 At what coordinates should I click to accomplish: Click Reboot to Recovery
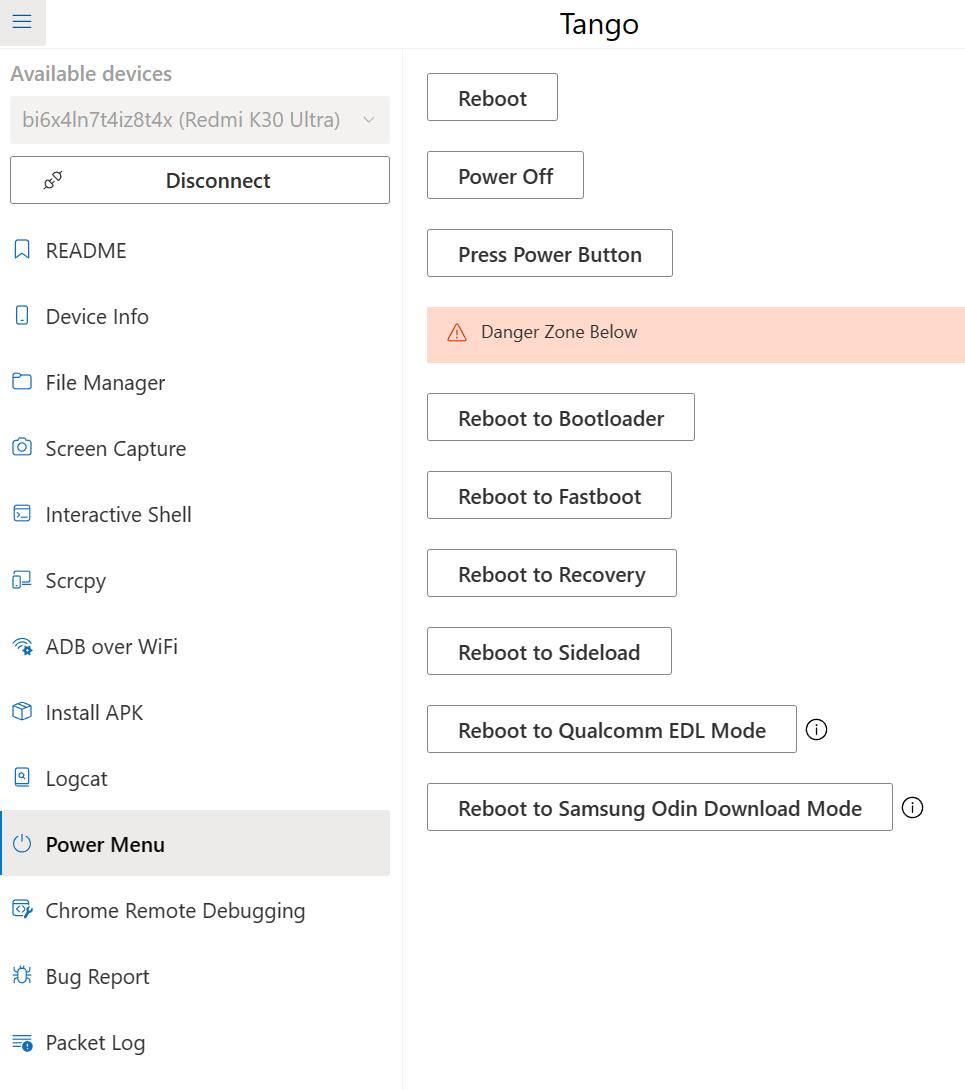pos(551,574)
